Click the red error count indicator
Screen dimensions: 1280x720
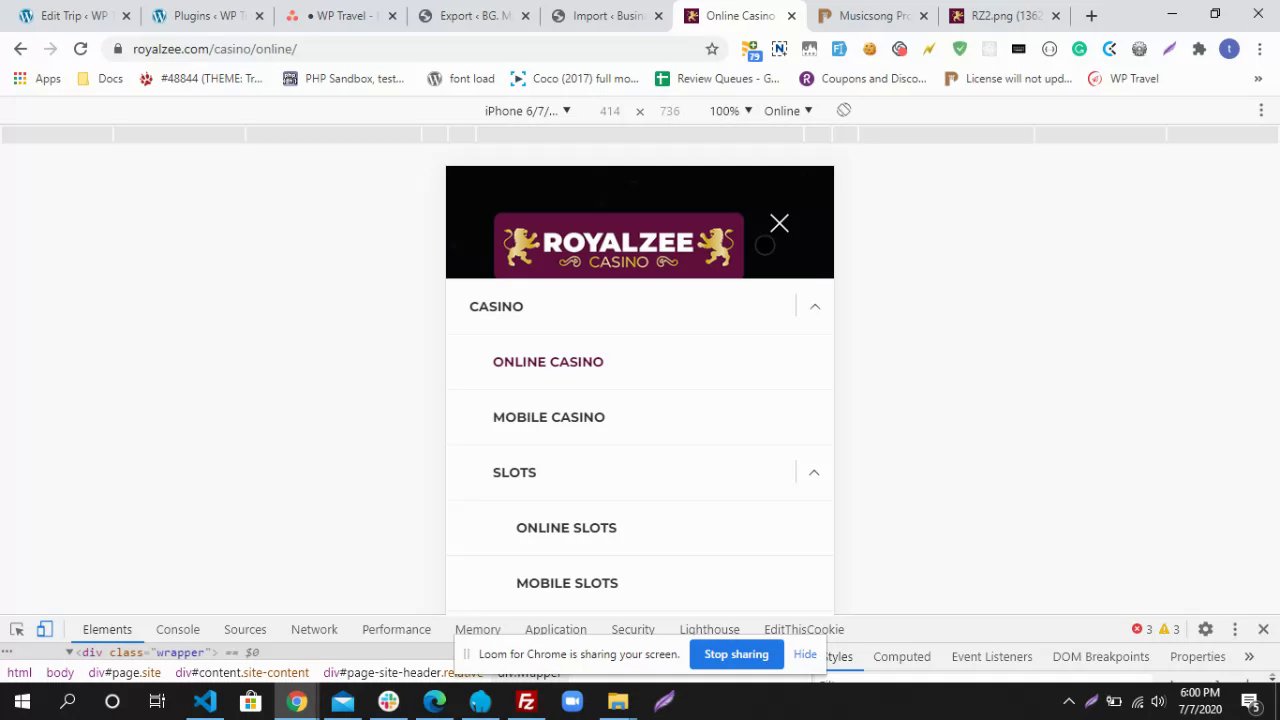(x=1142, y=629)
